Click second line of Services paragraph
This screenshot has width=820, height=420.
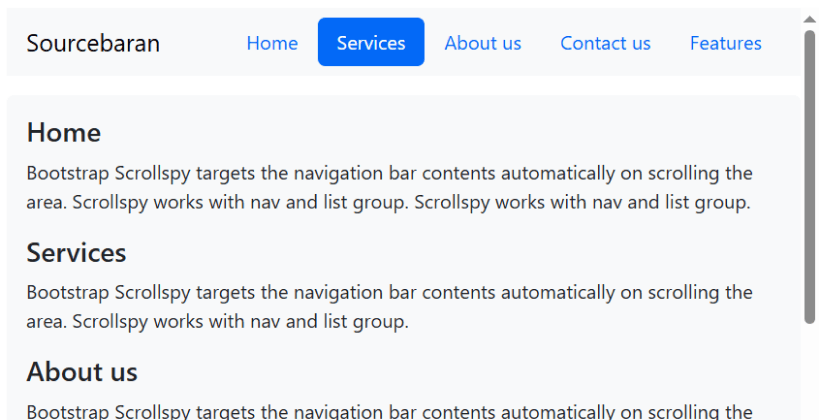point(217,322)
